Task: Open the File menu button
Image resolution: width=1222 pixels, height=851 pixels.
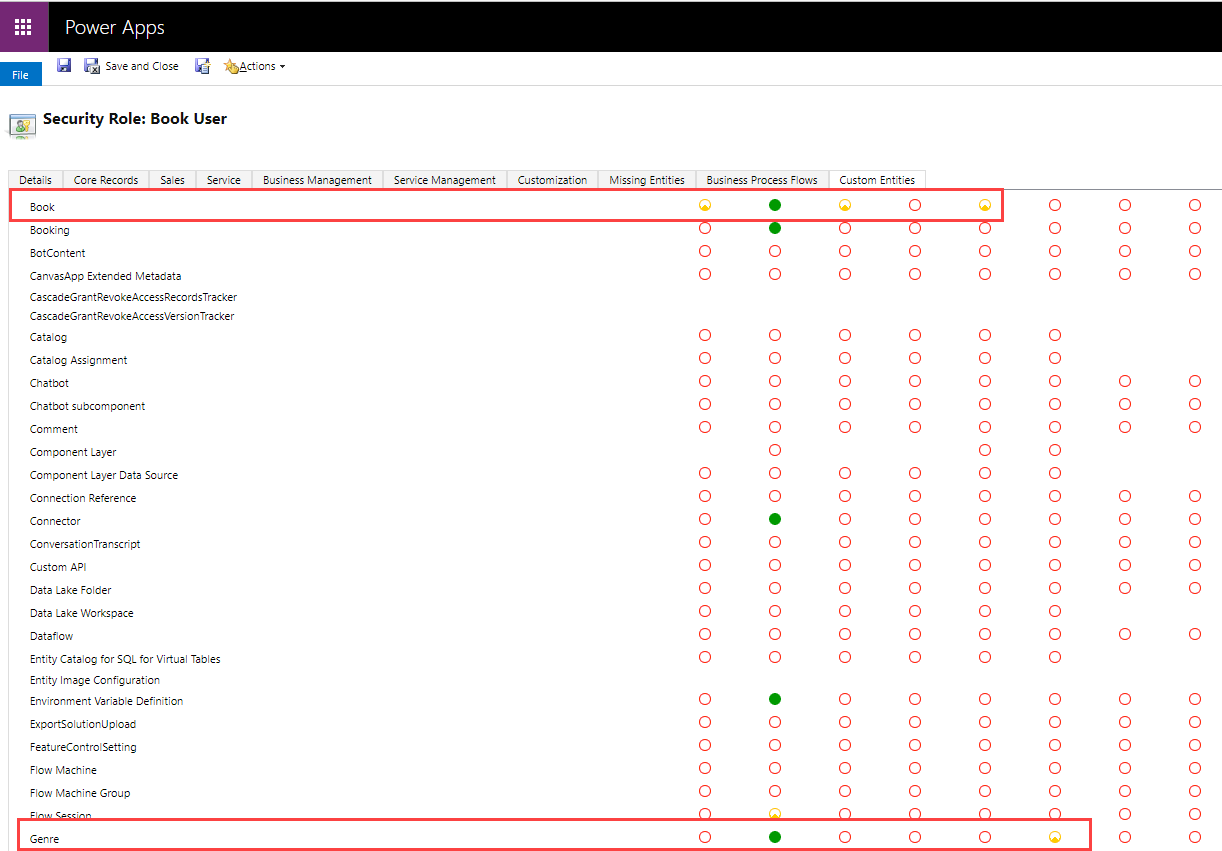Action: pyautogui.click(x=20, y=75)
